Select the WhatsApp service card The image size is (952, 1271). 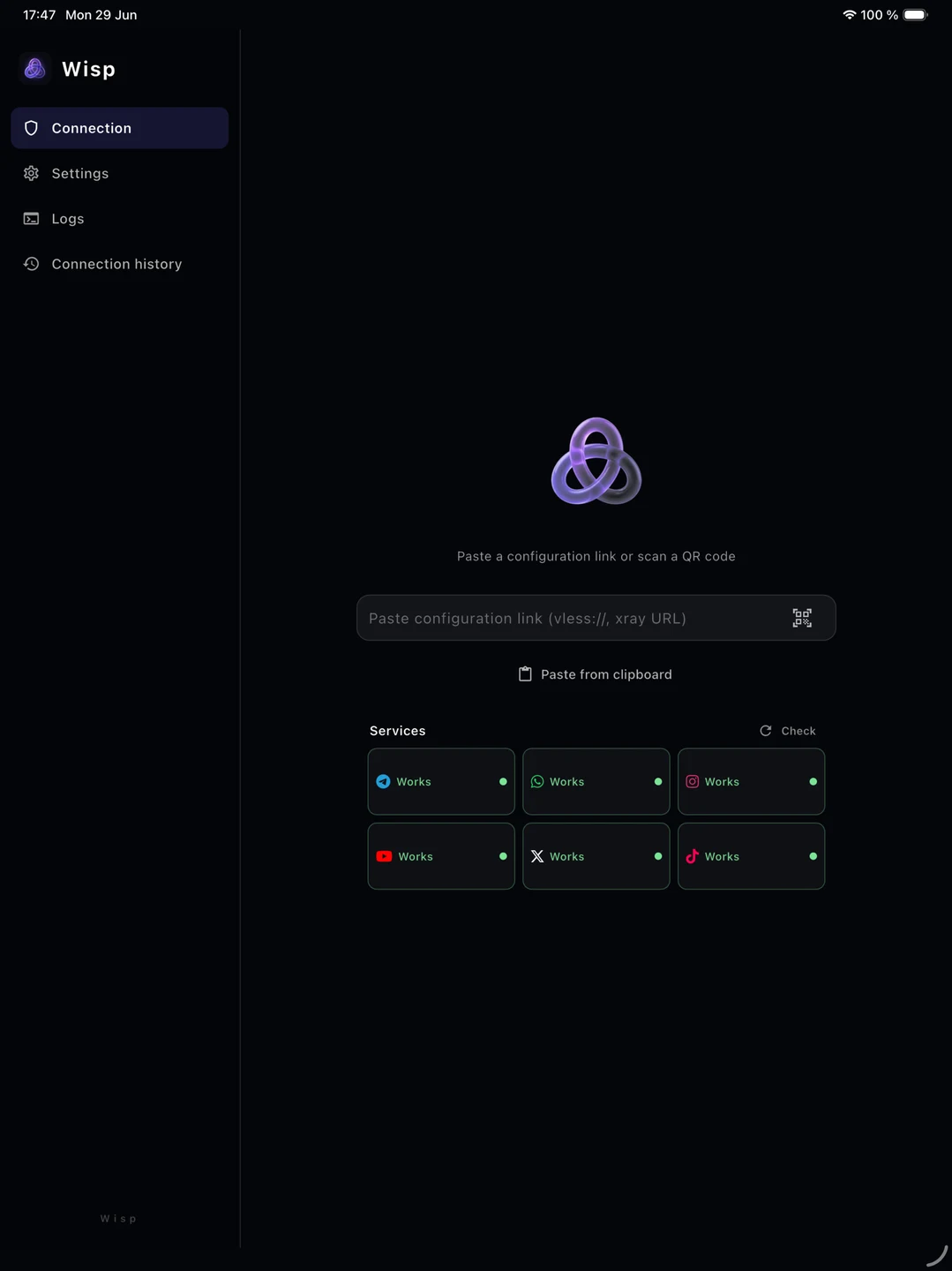(x=596, y=782)
